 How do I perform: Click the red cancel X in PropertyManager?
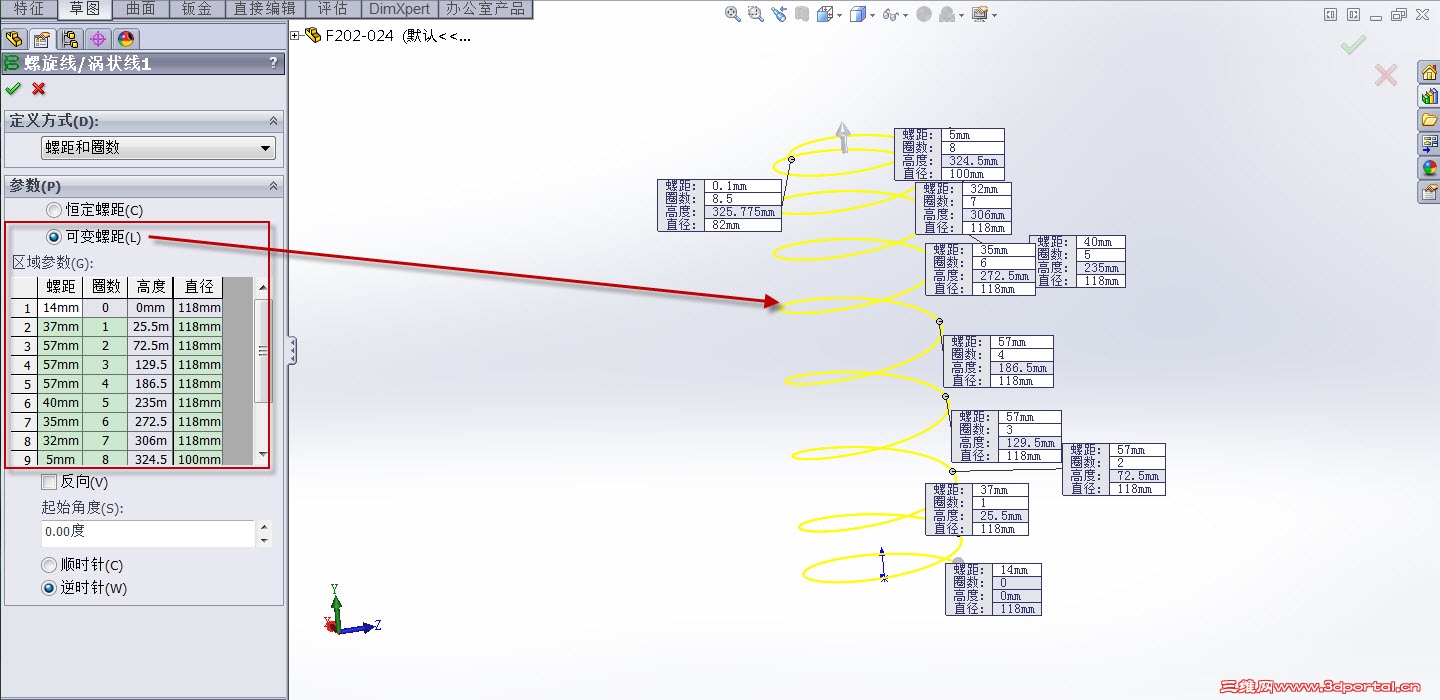tap(39, 88)
